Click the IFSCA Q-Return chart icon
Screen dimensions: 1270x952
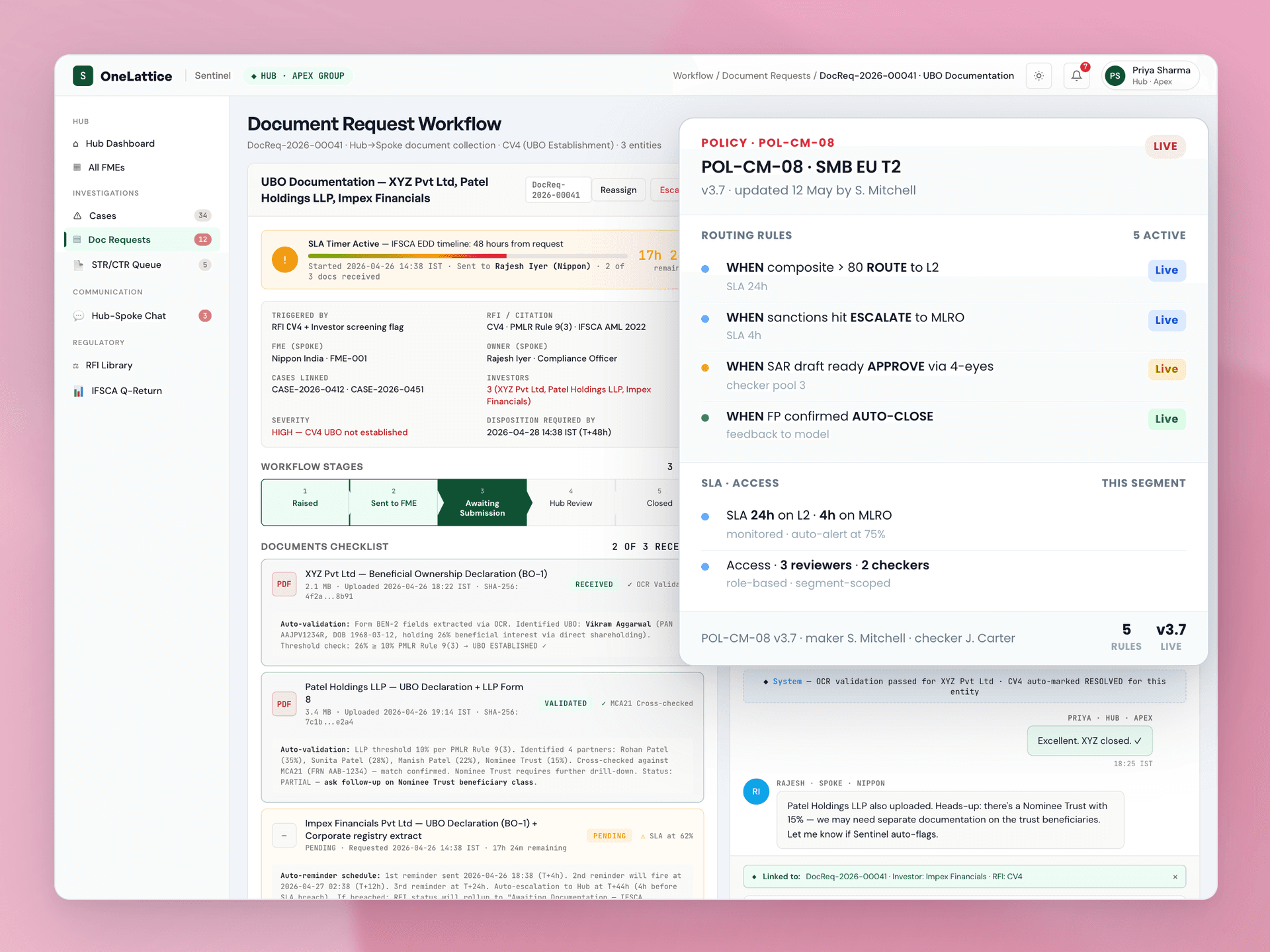(79, 391)
